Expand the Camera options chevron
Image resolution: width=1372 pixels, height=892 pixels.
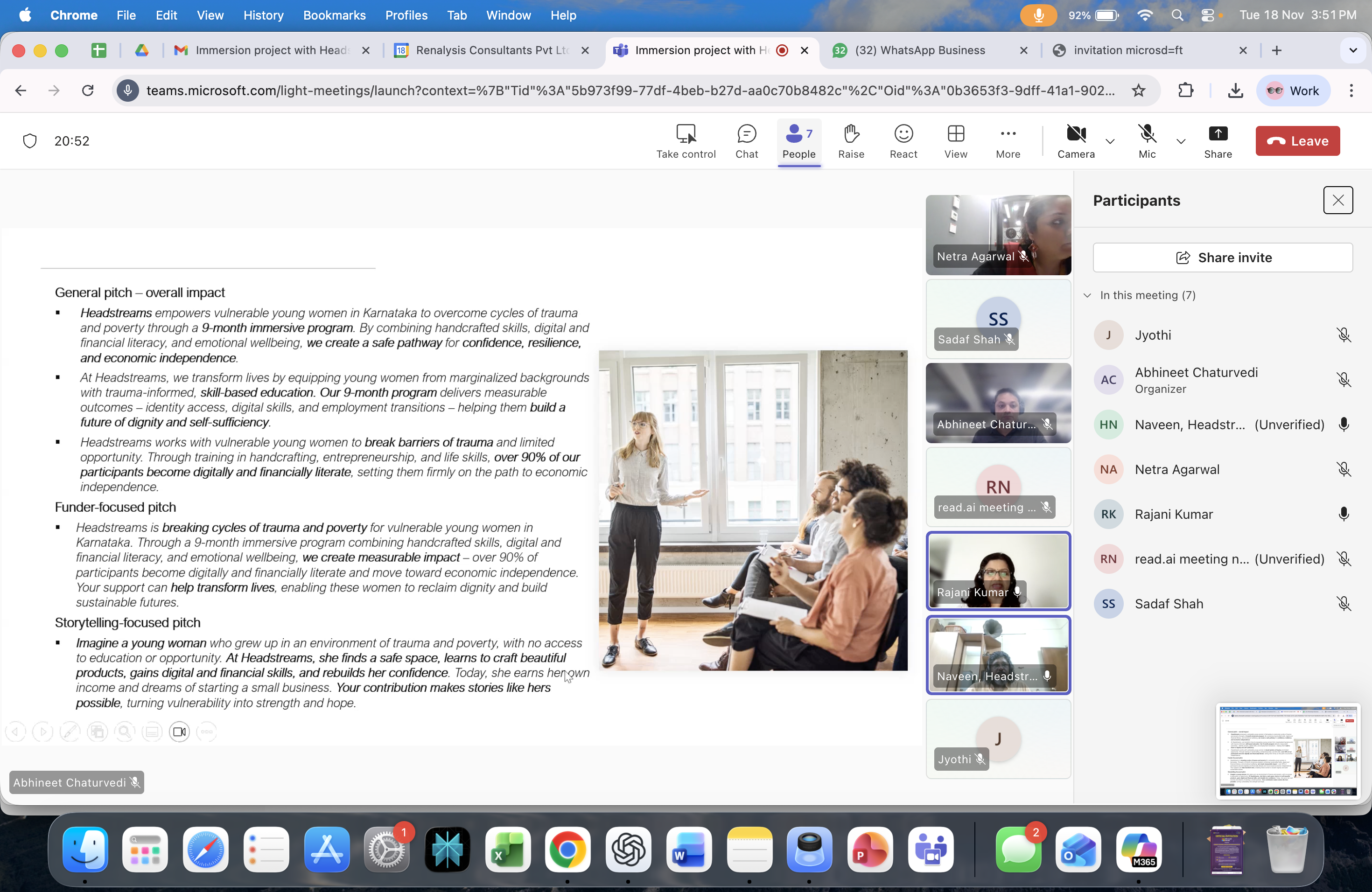point(1110,141)
